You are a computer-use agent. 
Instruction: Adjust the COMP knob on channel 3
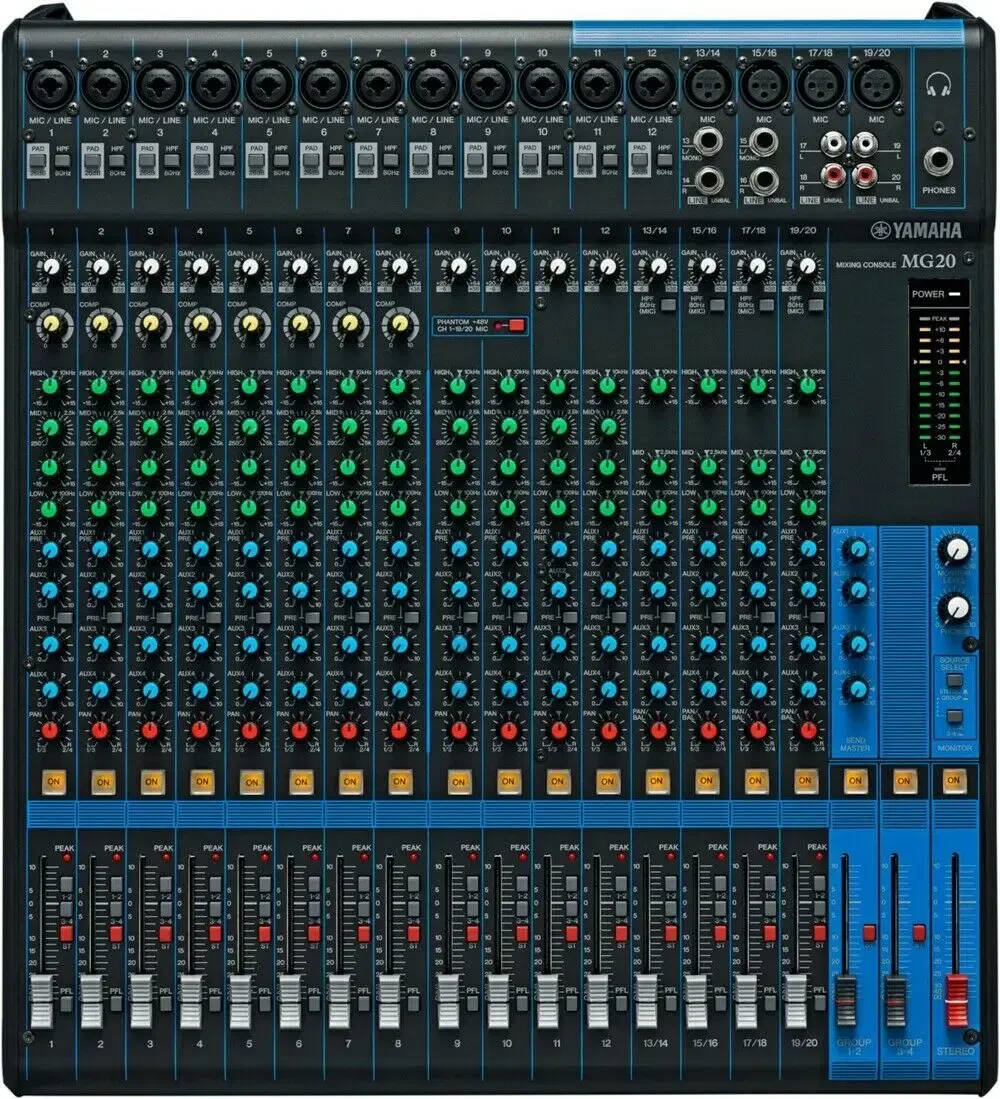[151, 322]
